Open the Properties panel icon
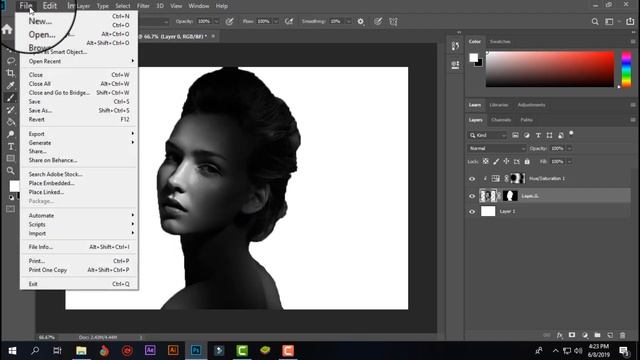640x360 pixels. pyautogui.click(x=455, y=65)
